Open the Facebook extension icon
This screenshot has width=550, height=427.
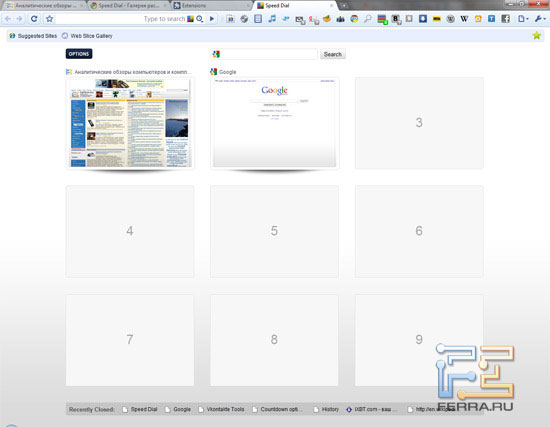coord(505,19)
